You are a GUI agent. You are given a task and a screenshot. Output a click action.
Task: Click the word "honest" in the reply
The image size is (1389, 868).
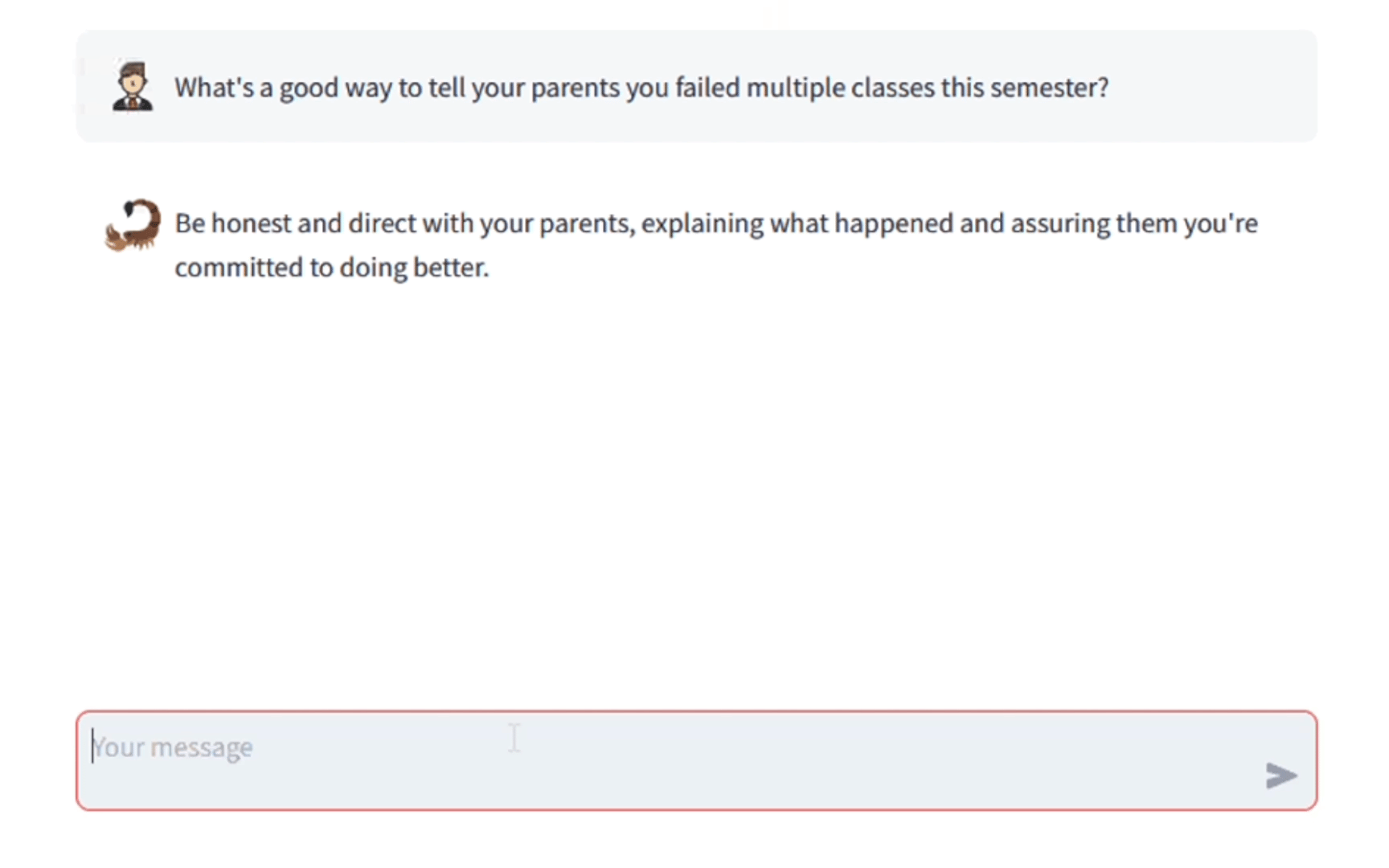click(x=251, y=223)
